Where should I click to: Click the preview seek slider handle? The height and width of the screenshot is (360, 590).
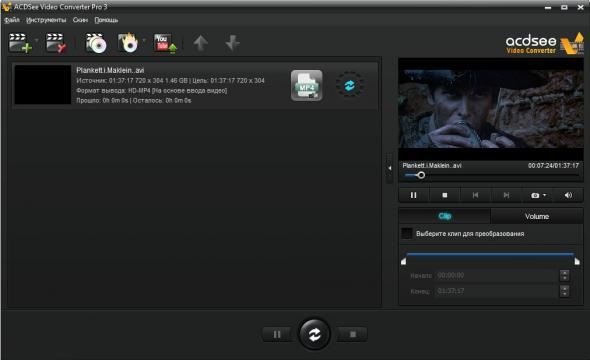pyautogui.click(x=421, y=175)
